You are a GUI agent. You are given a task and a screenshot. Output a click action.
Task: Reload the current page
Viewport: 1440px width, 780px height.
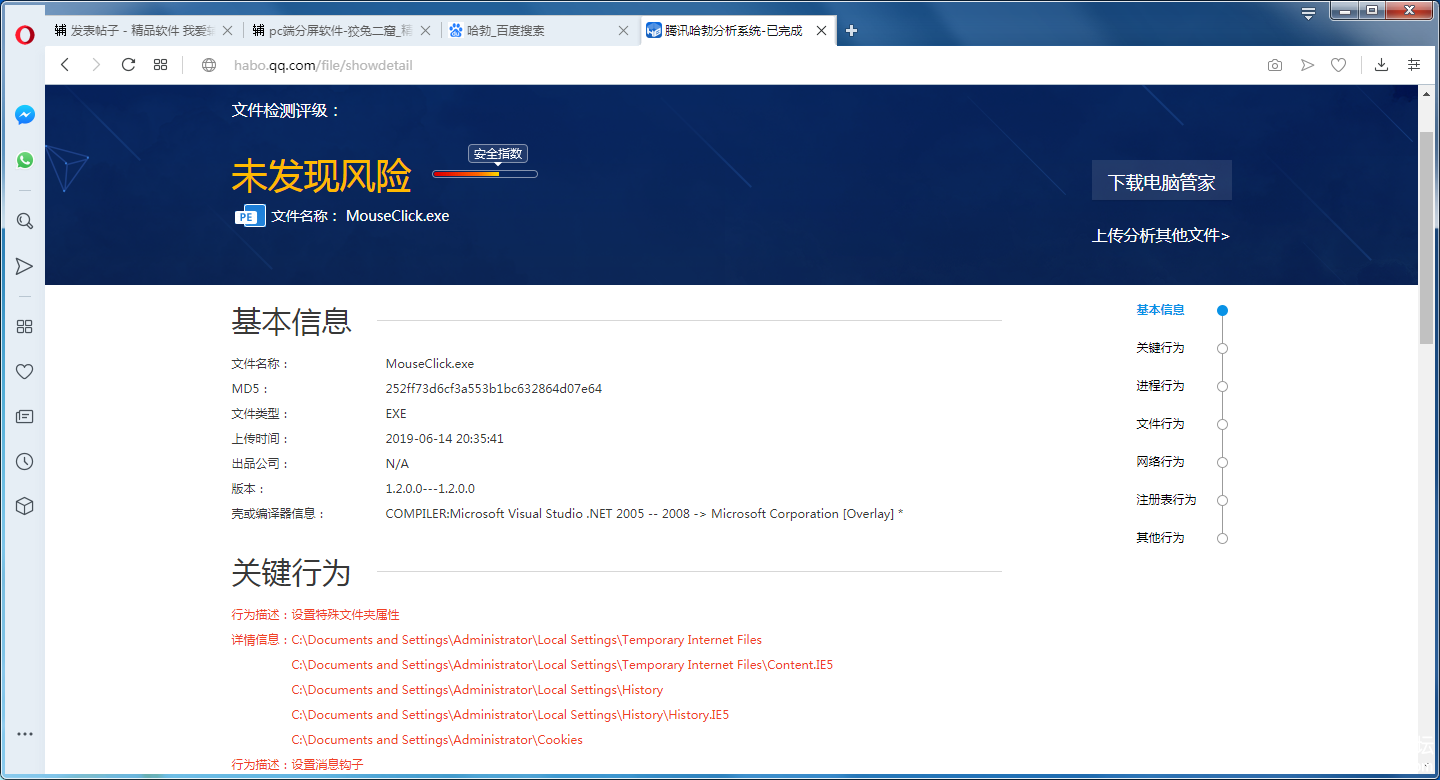[128, 65]
